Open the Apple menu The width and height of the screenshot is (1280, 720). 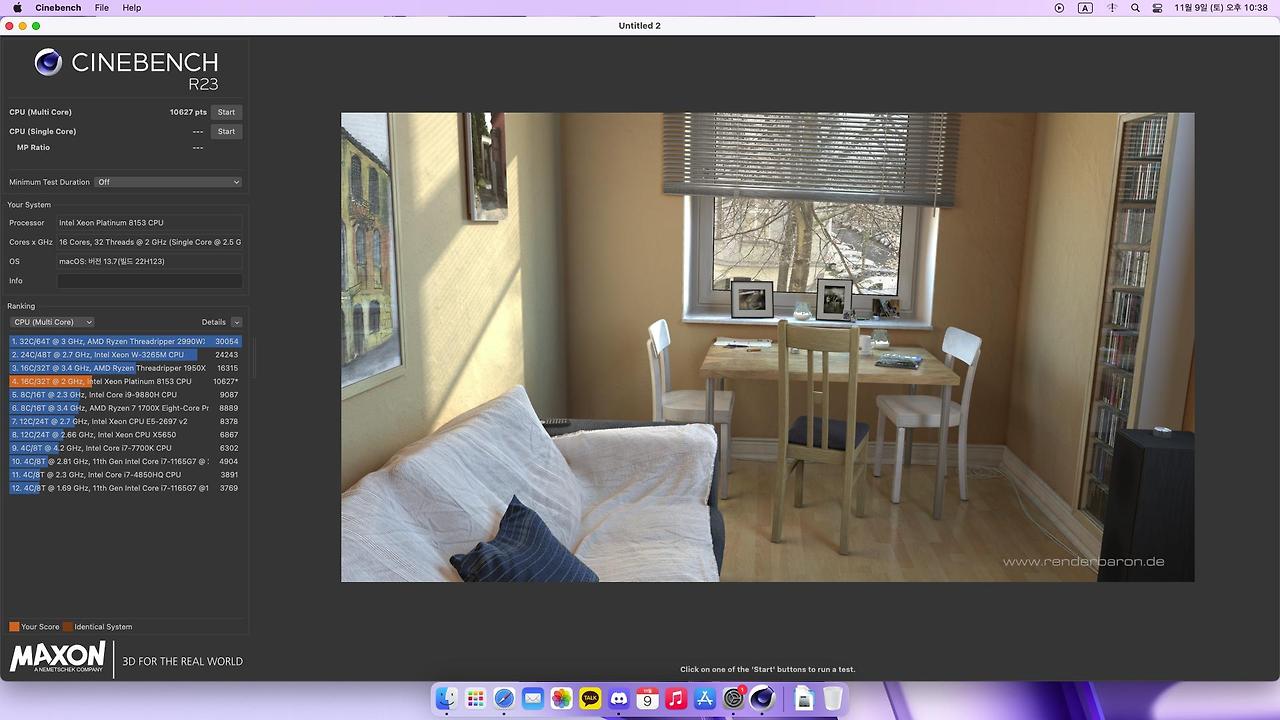pos(17,8)
